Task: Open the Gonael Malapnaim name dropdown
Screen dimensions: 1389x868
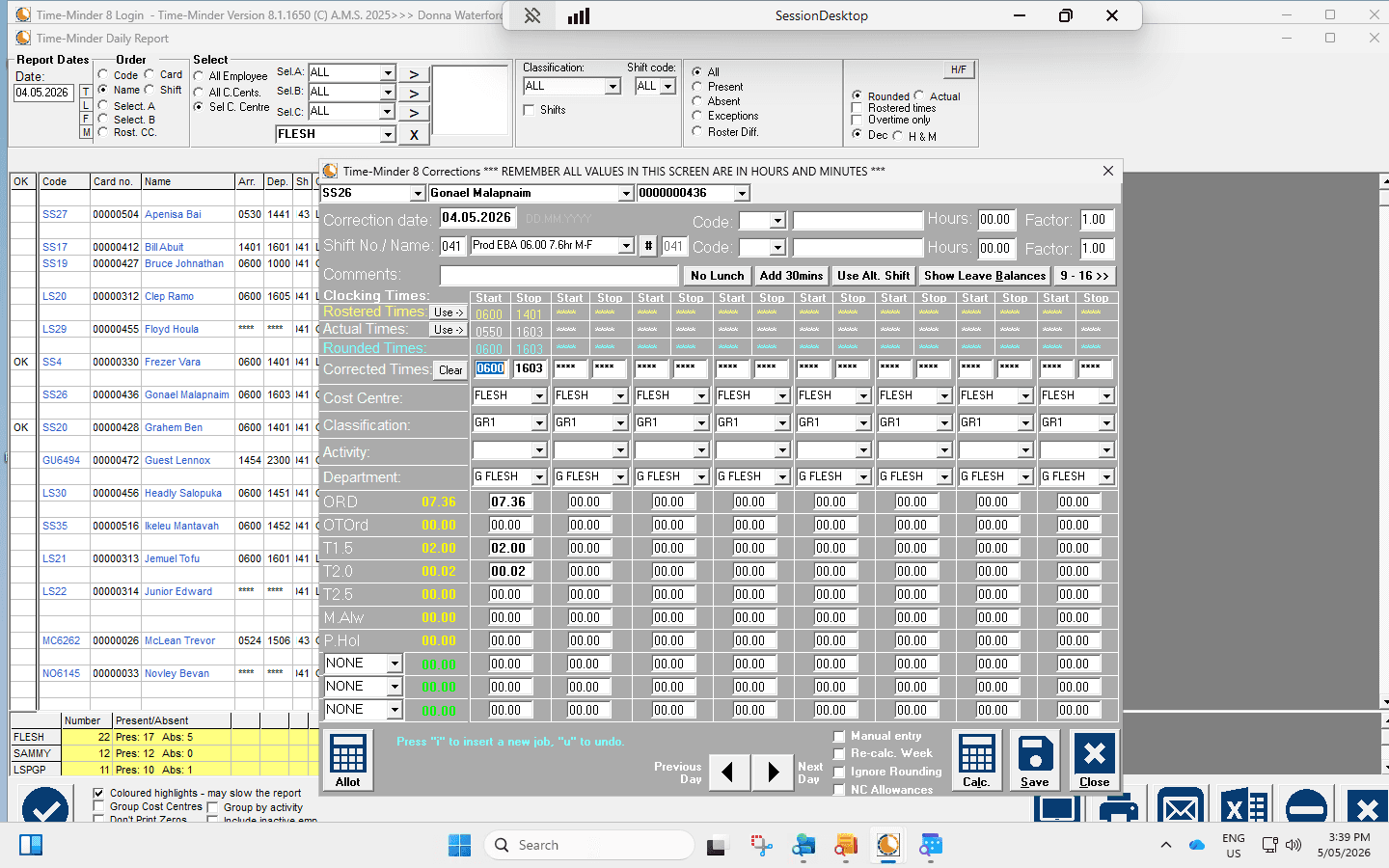Action: 626,194
